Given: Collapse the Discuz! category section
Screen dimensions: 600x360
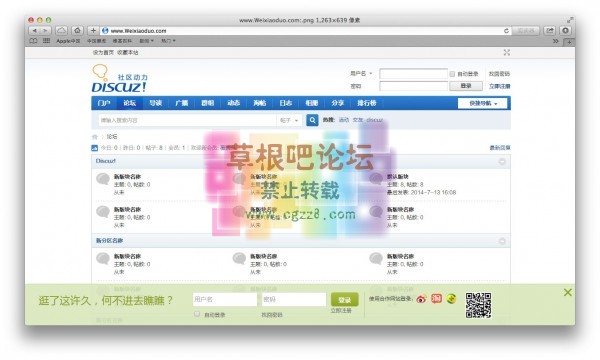Looking at the screenshot, I should point(502,161).
